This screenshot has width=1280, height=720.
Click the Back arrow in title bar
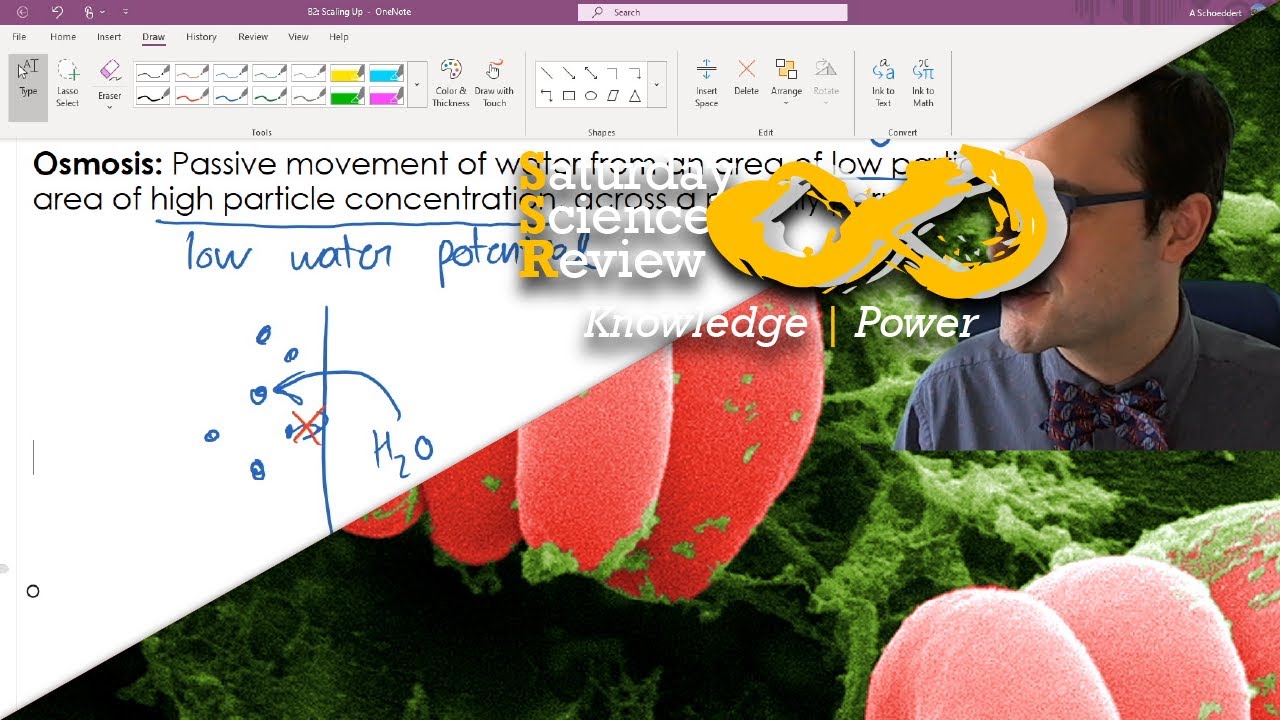(22, 12)
